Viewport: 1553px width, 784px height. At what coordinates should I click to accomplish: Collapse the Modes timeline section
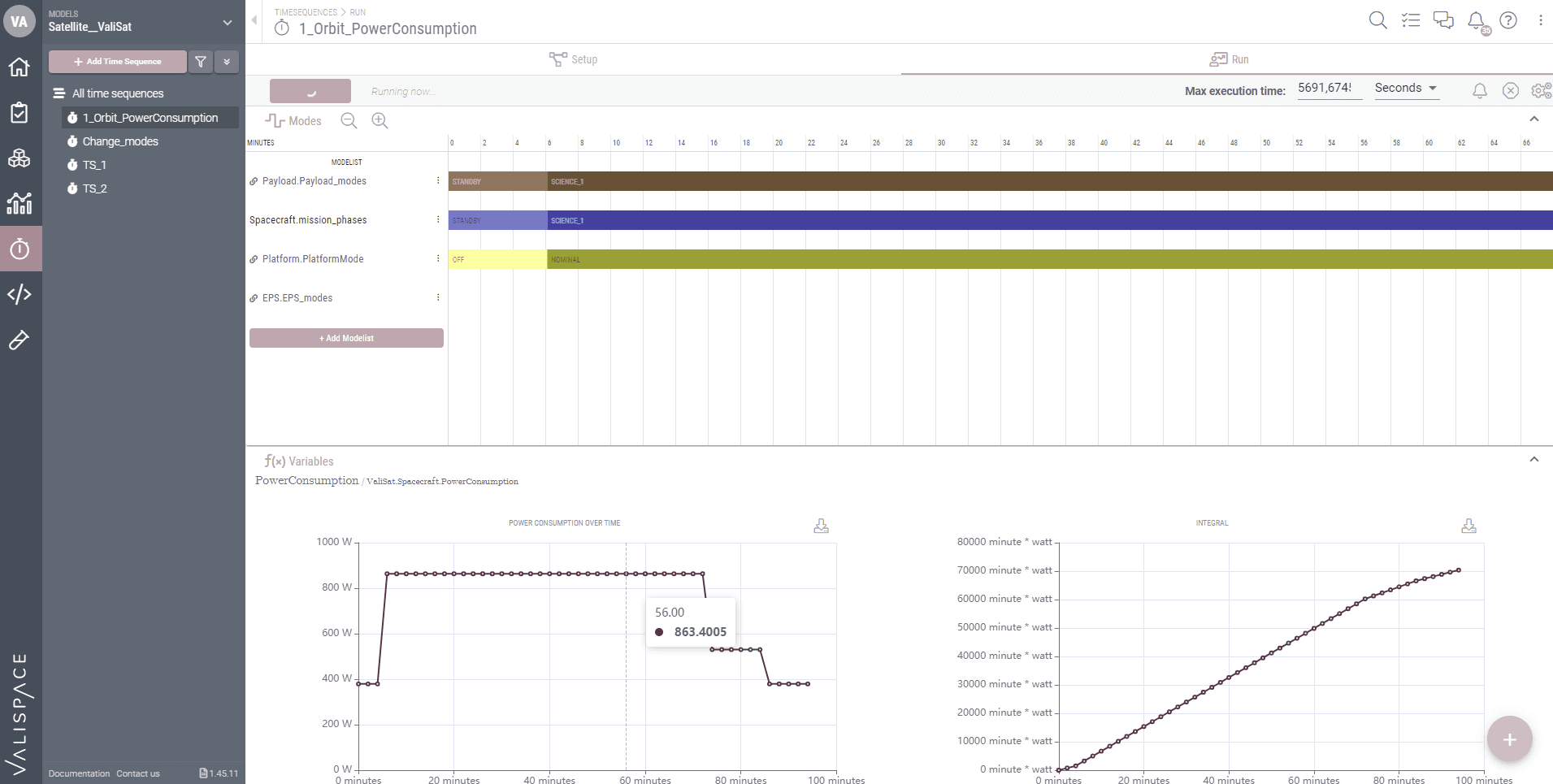click(1533, 119)
